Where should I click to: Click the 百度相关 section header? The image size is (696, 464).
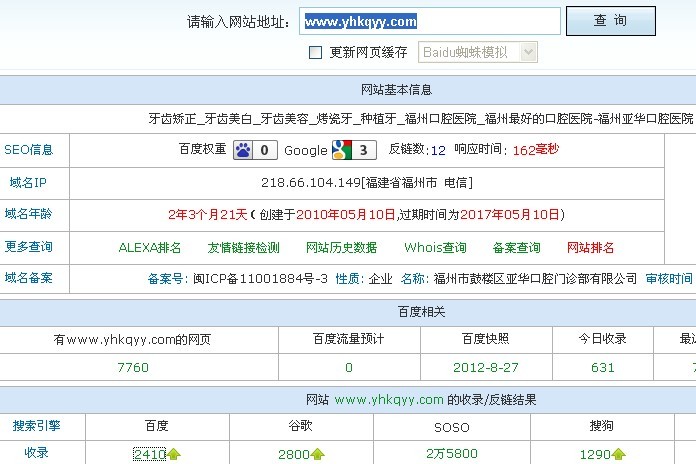point(422,312)
